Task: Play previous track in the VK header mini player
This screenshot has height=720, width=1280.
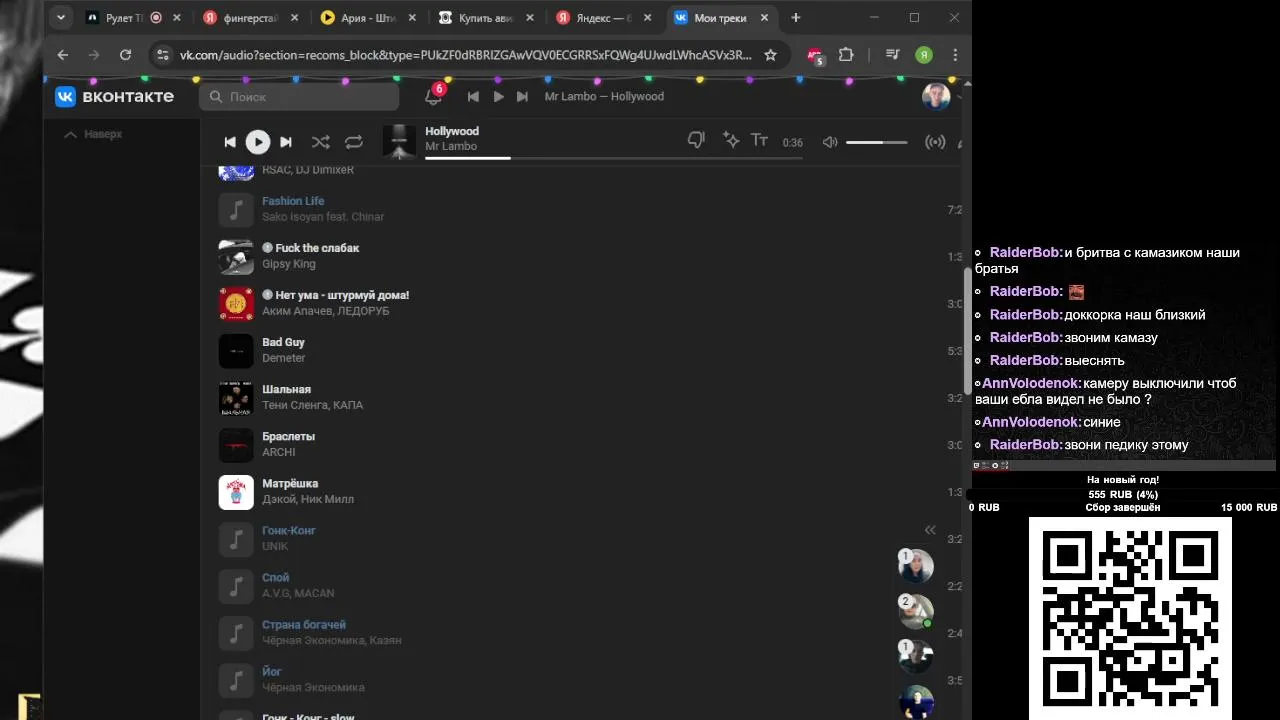Action: pyautogui.click(x=473, y=96)
